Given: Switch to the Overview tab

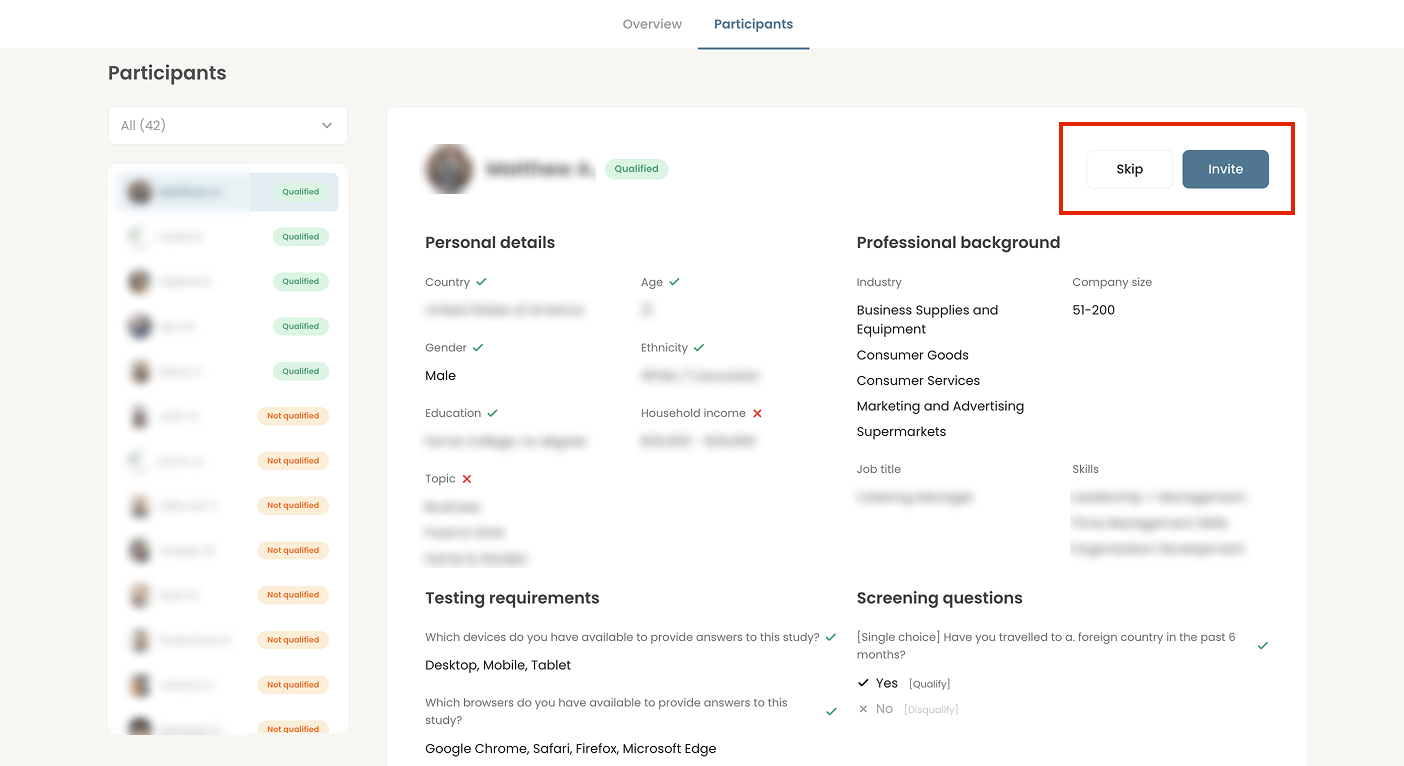Looking at the screenshot, I should [652, 24].
